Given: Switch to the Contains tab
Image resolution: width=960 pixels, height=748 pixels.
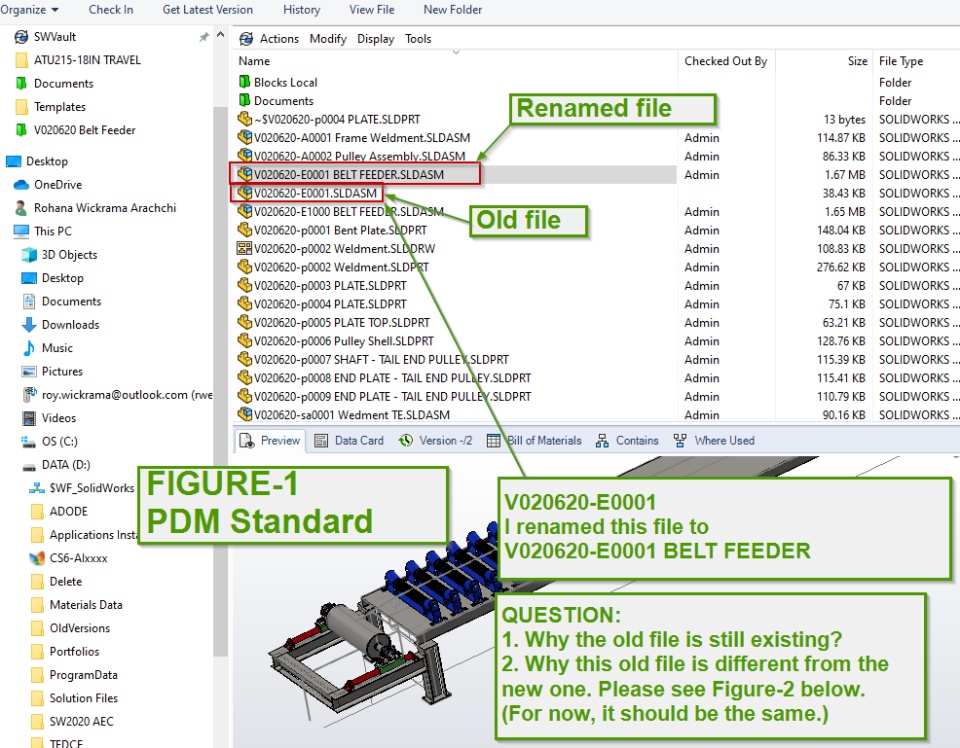Looking at the screenshot, I should point(627,441).
